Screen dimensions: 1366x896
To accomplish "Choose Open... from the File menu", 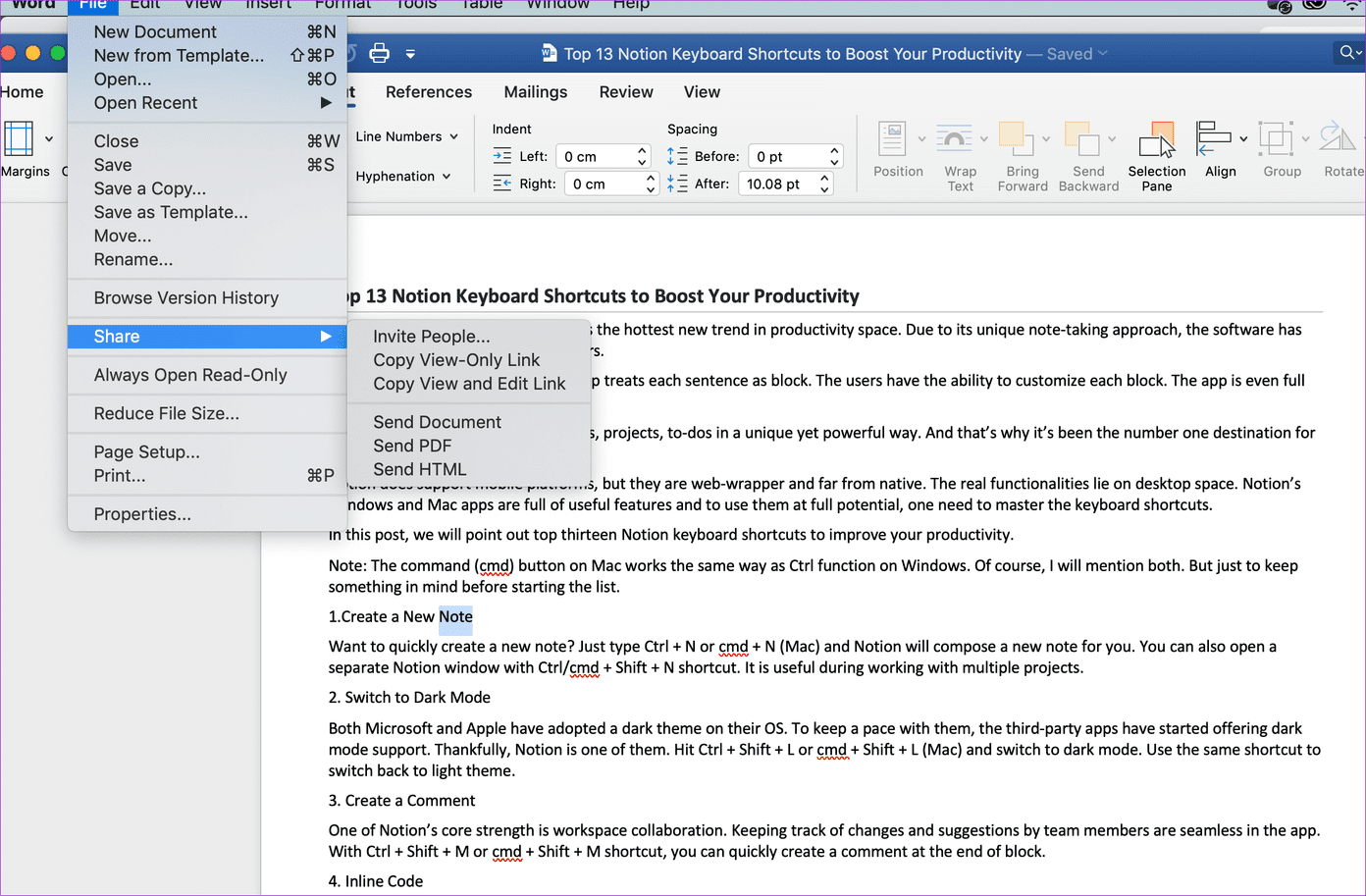I will click(207, 79).
